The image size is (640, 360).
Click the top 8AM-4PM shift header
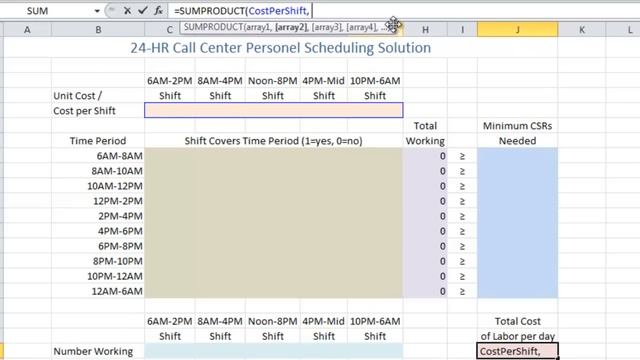220,81
